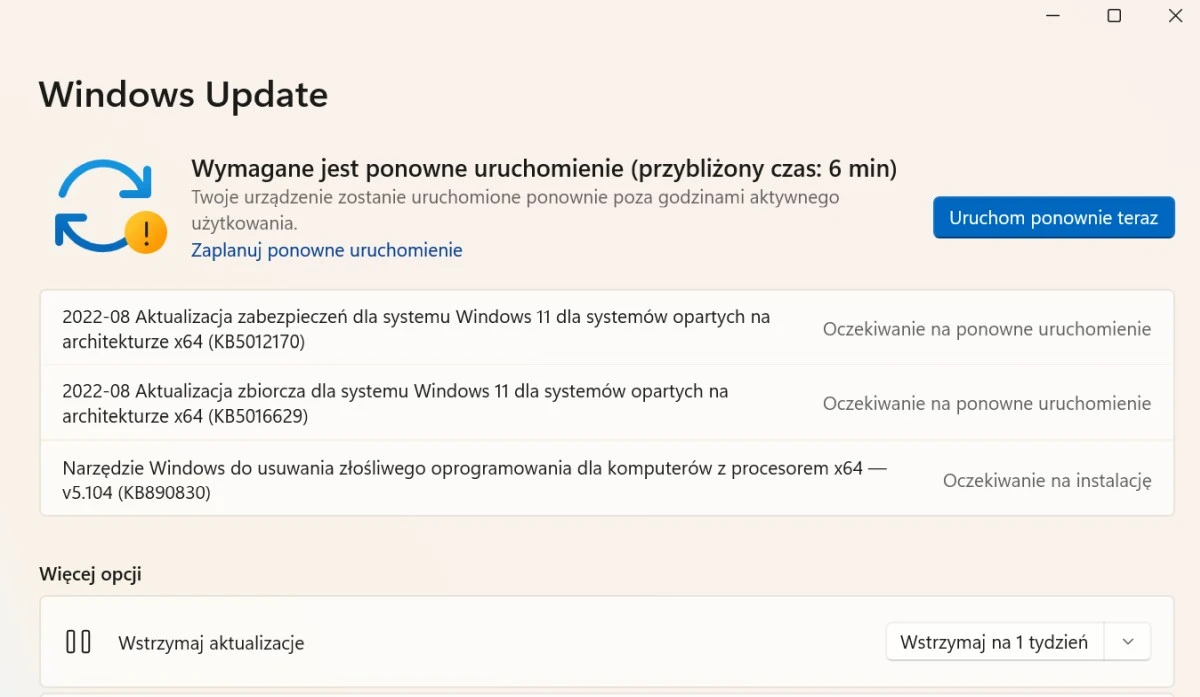Click Oczekiwanie na instalację status text
1200x697 pixels.
coord(1046,480)
